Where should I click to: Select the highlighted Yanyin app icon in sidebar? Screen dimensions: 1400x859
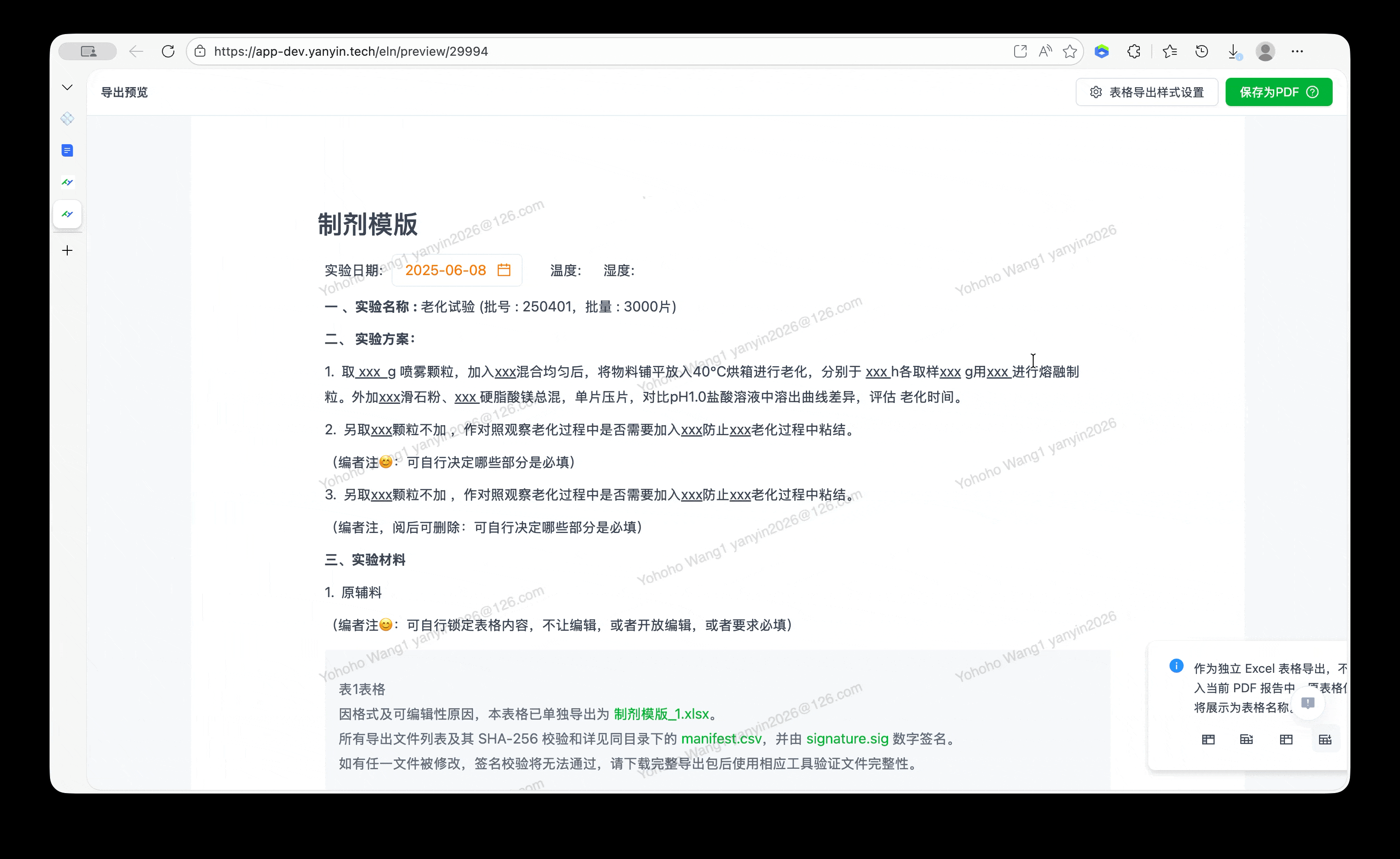pyautogui.click(x=67, y=214)
